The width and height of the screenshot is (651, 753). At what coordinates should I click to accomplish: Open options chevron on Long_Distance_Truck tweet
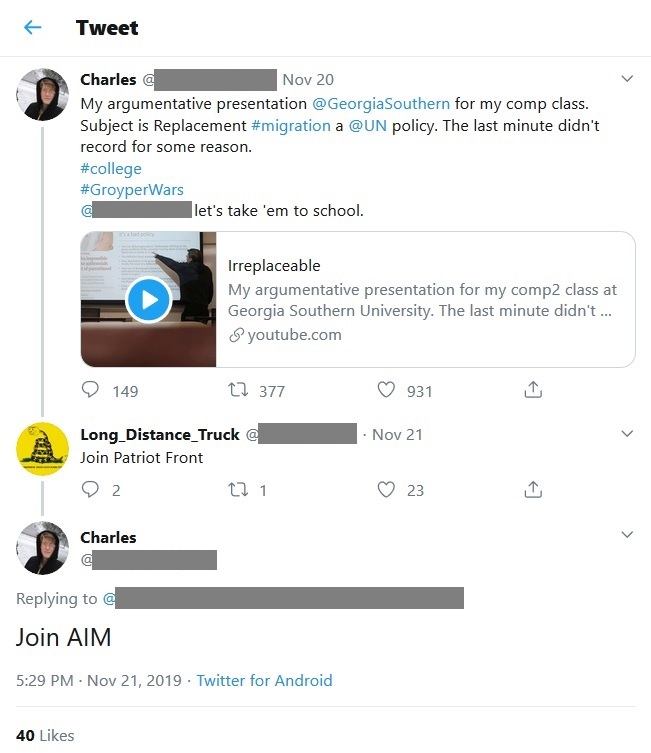pyautogui.click(x=627, y=434)
